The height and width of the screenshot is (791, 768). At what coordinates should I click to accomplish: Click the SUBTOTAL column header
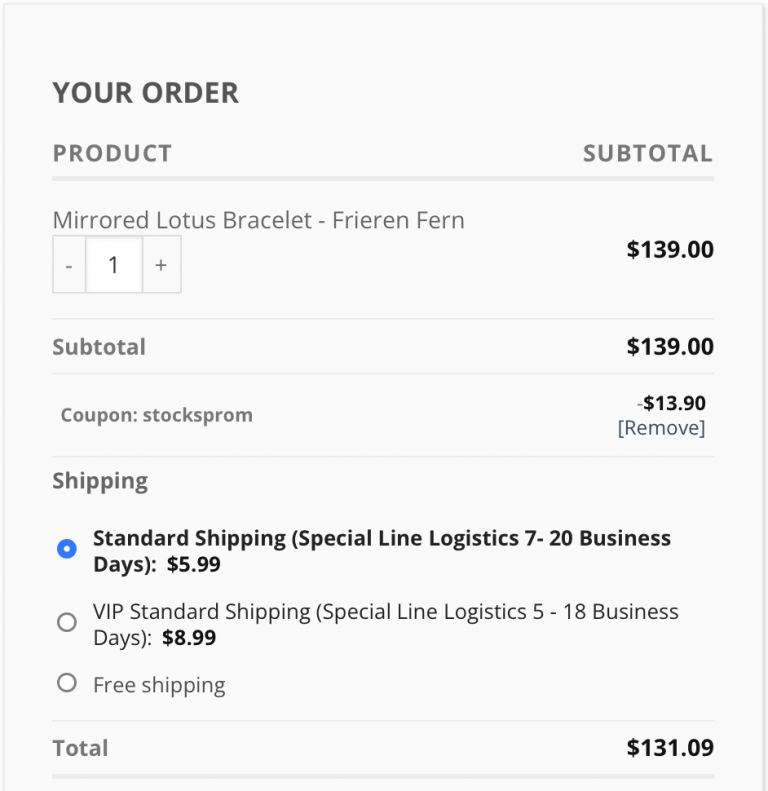click(x=647, y=153)
